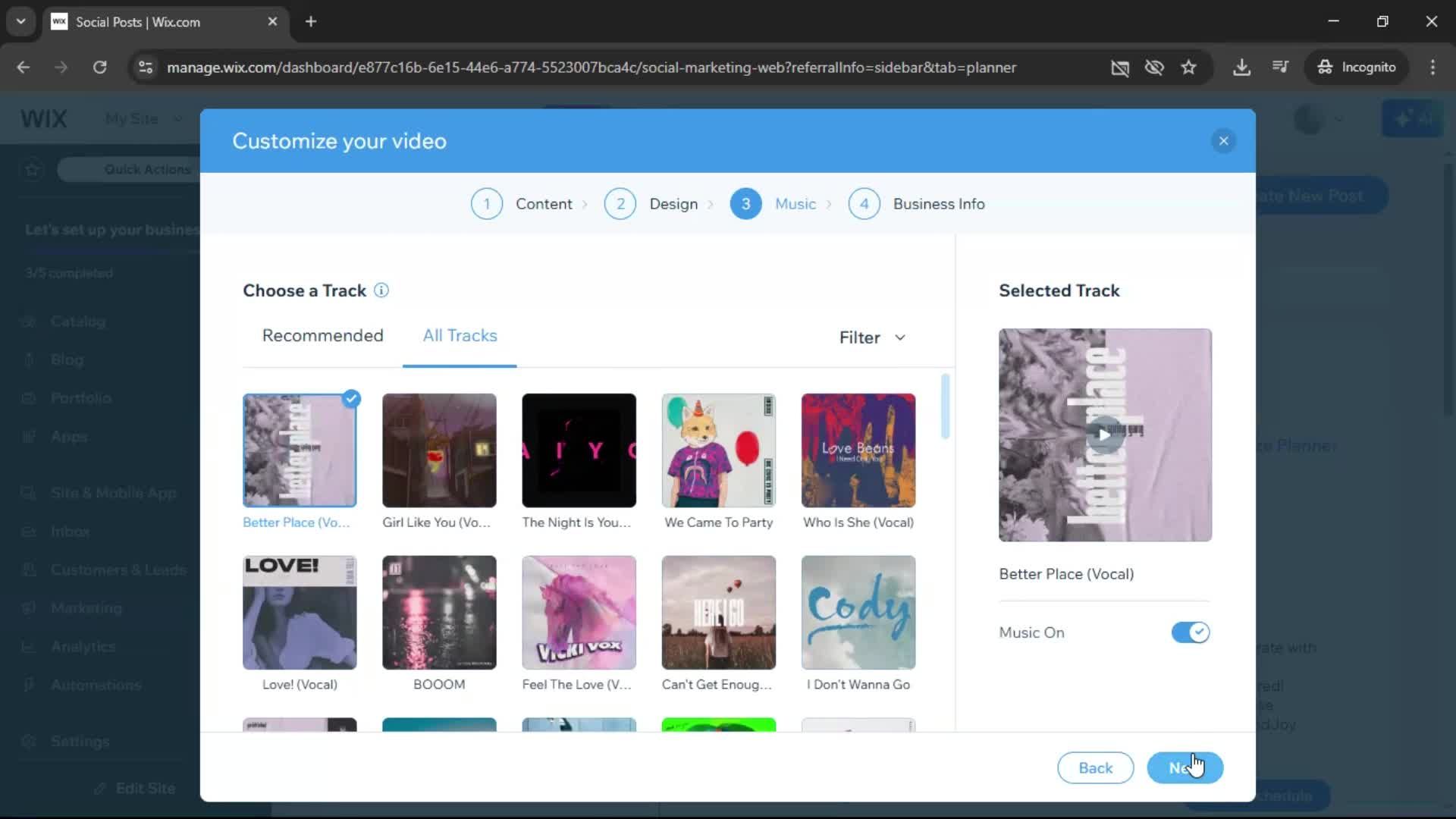Open Catalog in the sidebar
The image size is (1456, 819).
(78, 322)
